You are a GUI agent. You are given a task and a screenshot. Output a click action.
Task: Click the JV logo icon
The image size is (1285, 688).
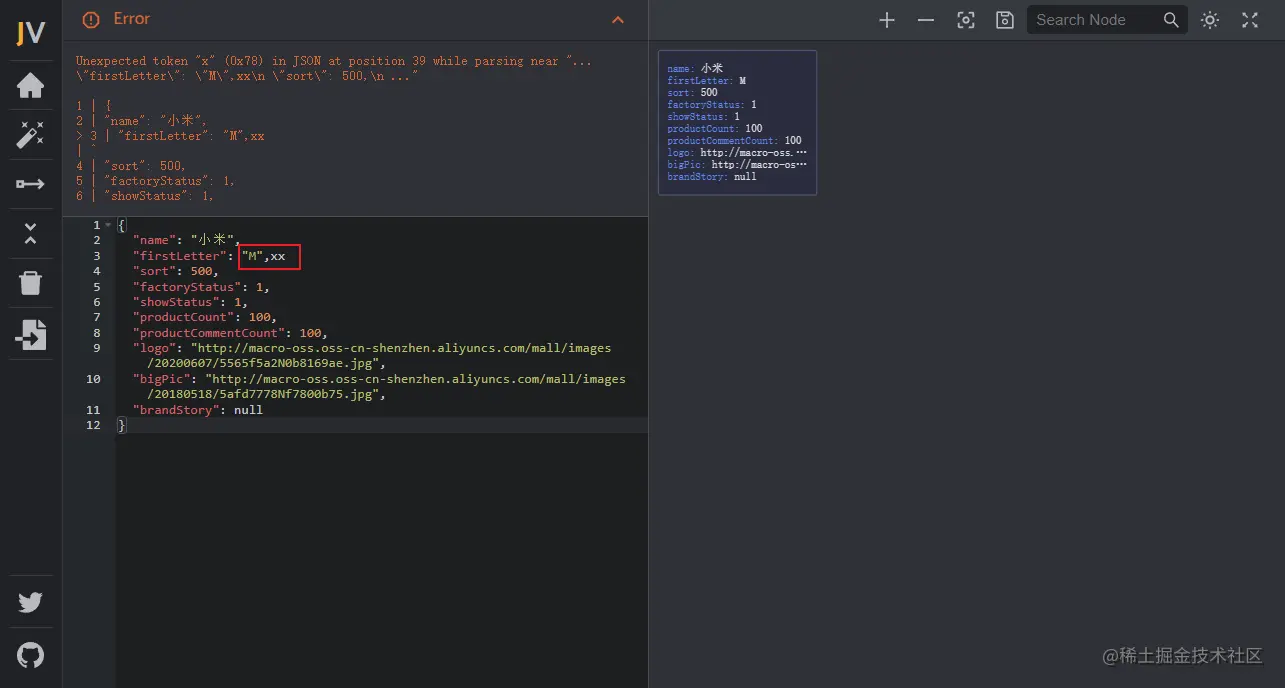click(x=31, y=33)
